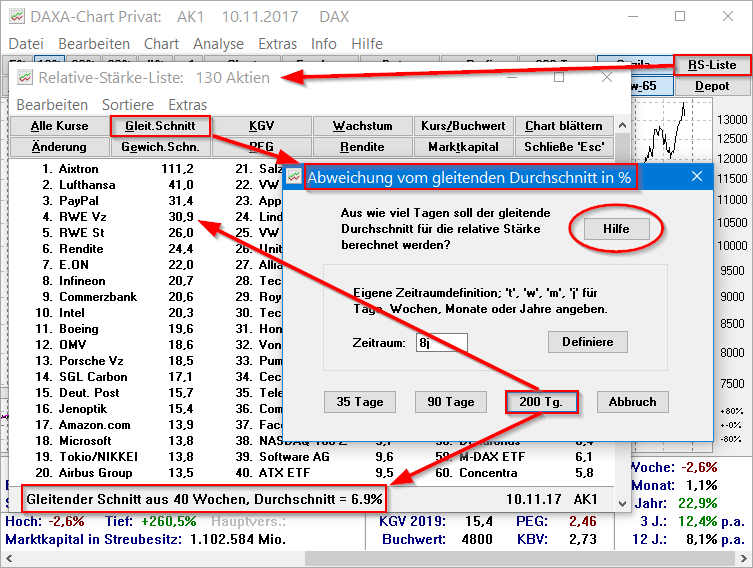Select Aixtron in the stock list
The width and height of the screenshot is (753, 568).
click(x=79, y=169)
